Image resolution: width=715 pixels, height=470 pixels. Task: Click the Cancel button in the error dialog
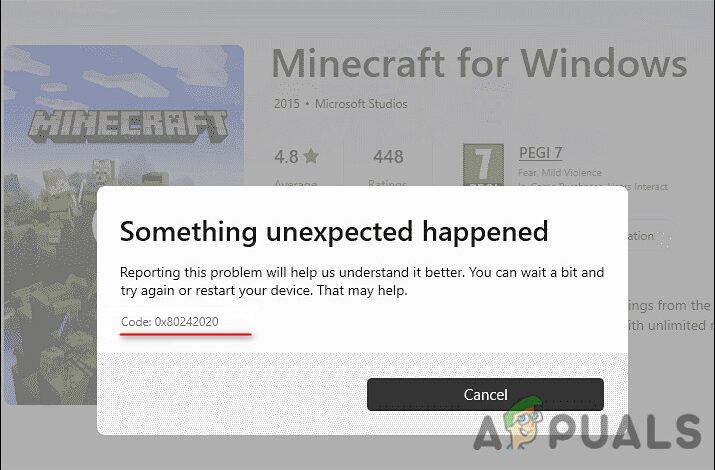click(x=485, y=394)
